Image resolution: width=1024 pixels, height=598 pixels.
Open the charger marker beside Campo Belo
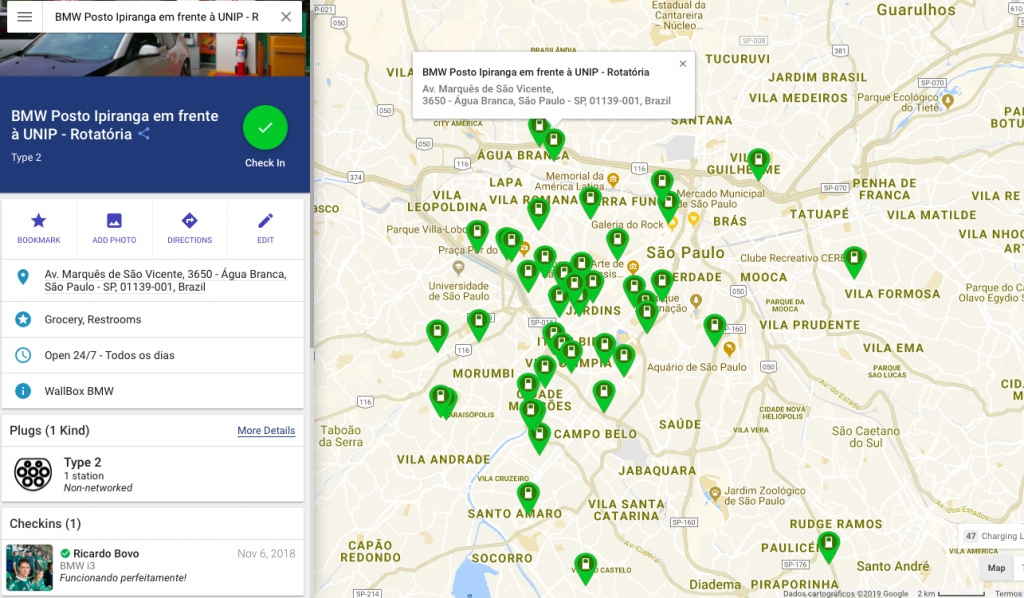coord(539,438)
